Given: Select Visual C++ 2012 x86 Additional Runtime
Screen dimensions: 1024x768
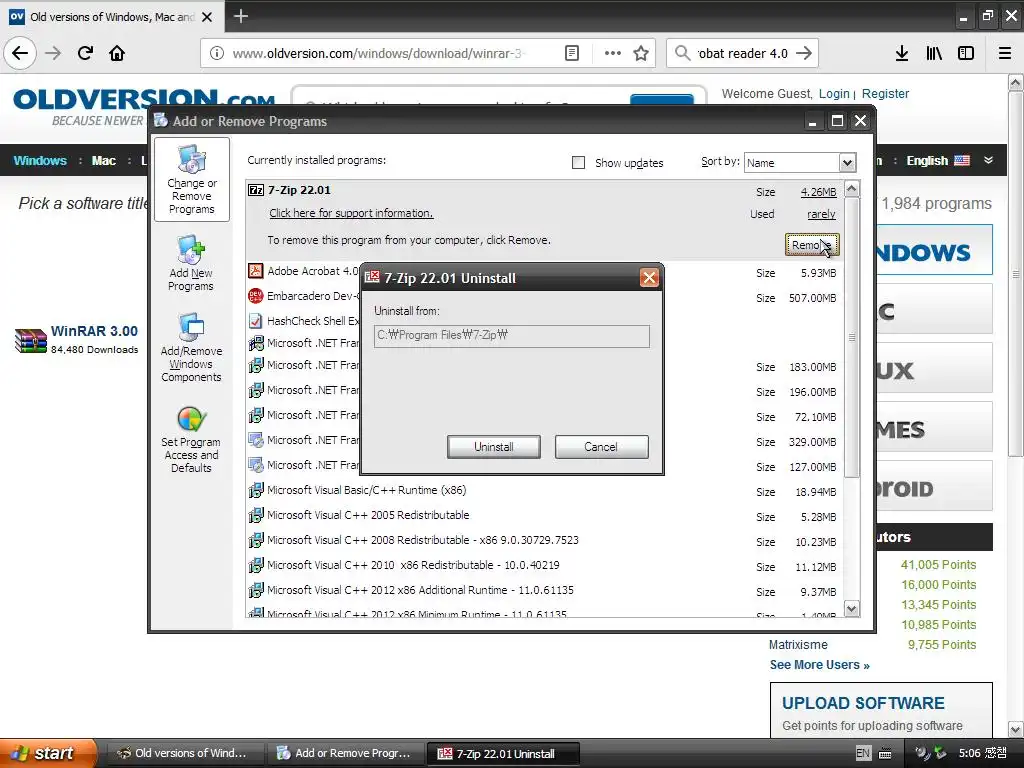Looking at the screenshot, I should (x=420, y=590).
